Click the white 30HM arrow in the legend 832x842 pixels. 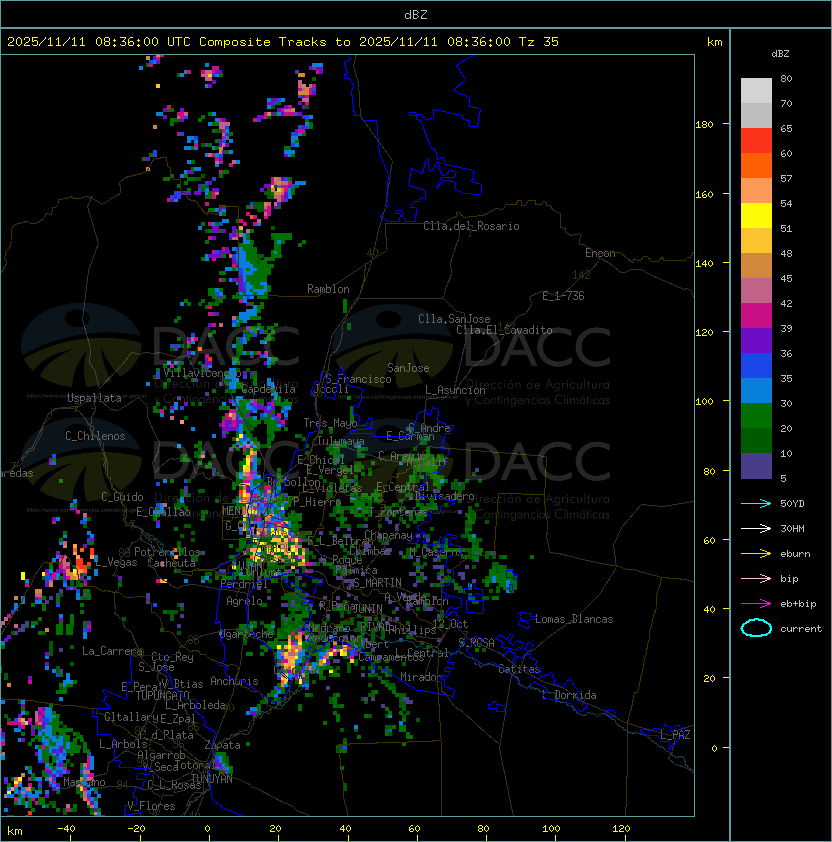pyautogui.click(x=756, y=529)
